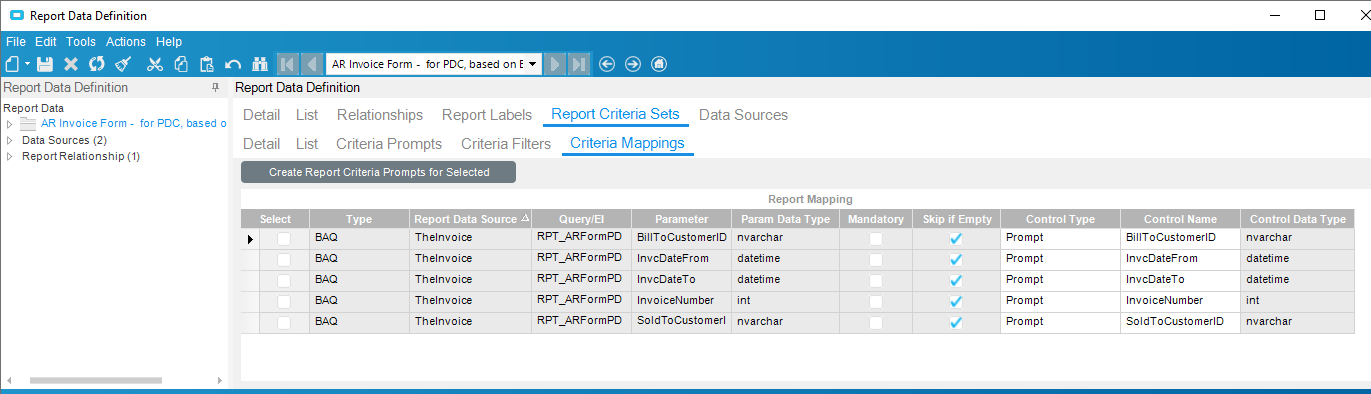Click the Clear broom icon

123,64
